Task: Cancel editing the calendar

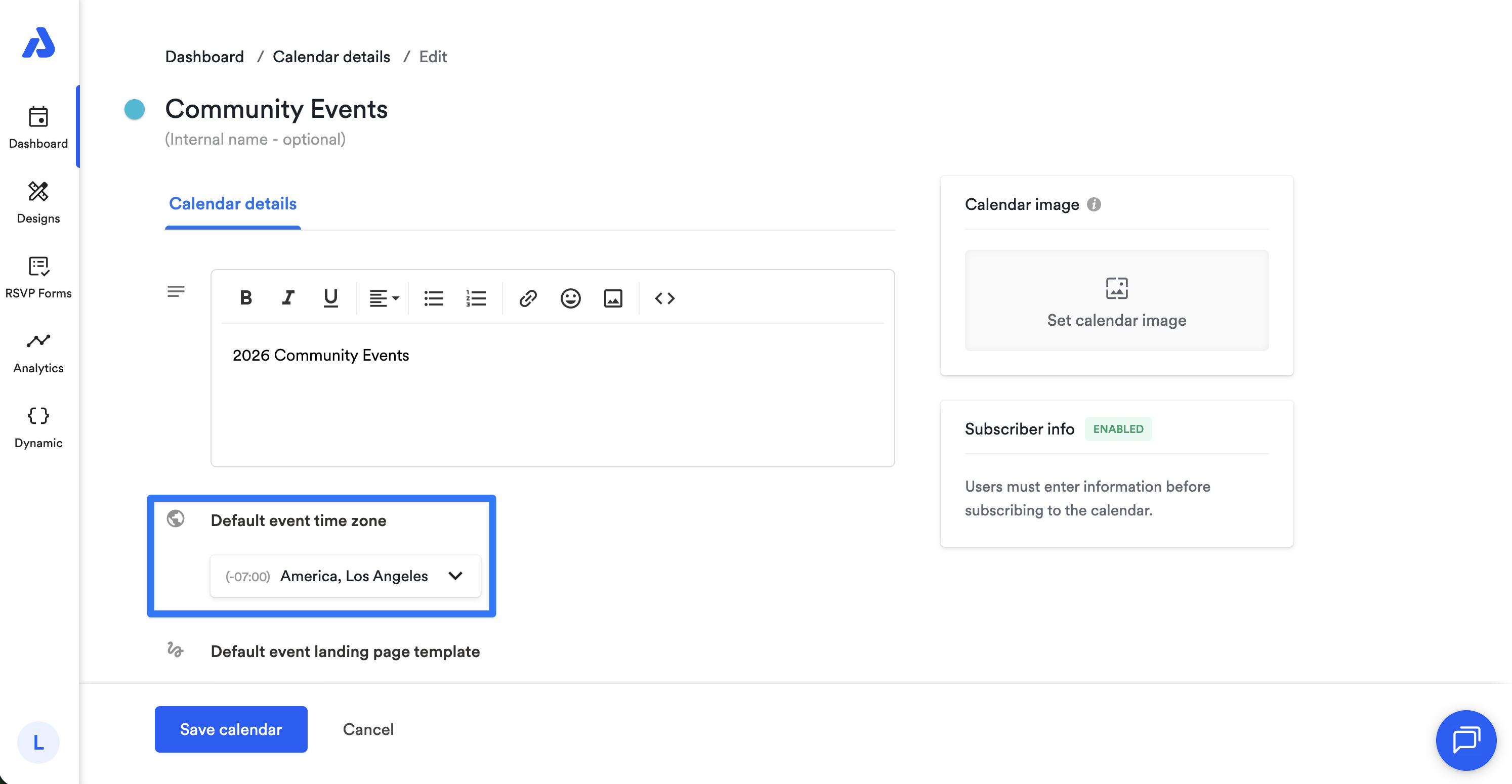Action: coord(368,729)
